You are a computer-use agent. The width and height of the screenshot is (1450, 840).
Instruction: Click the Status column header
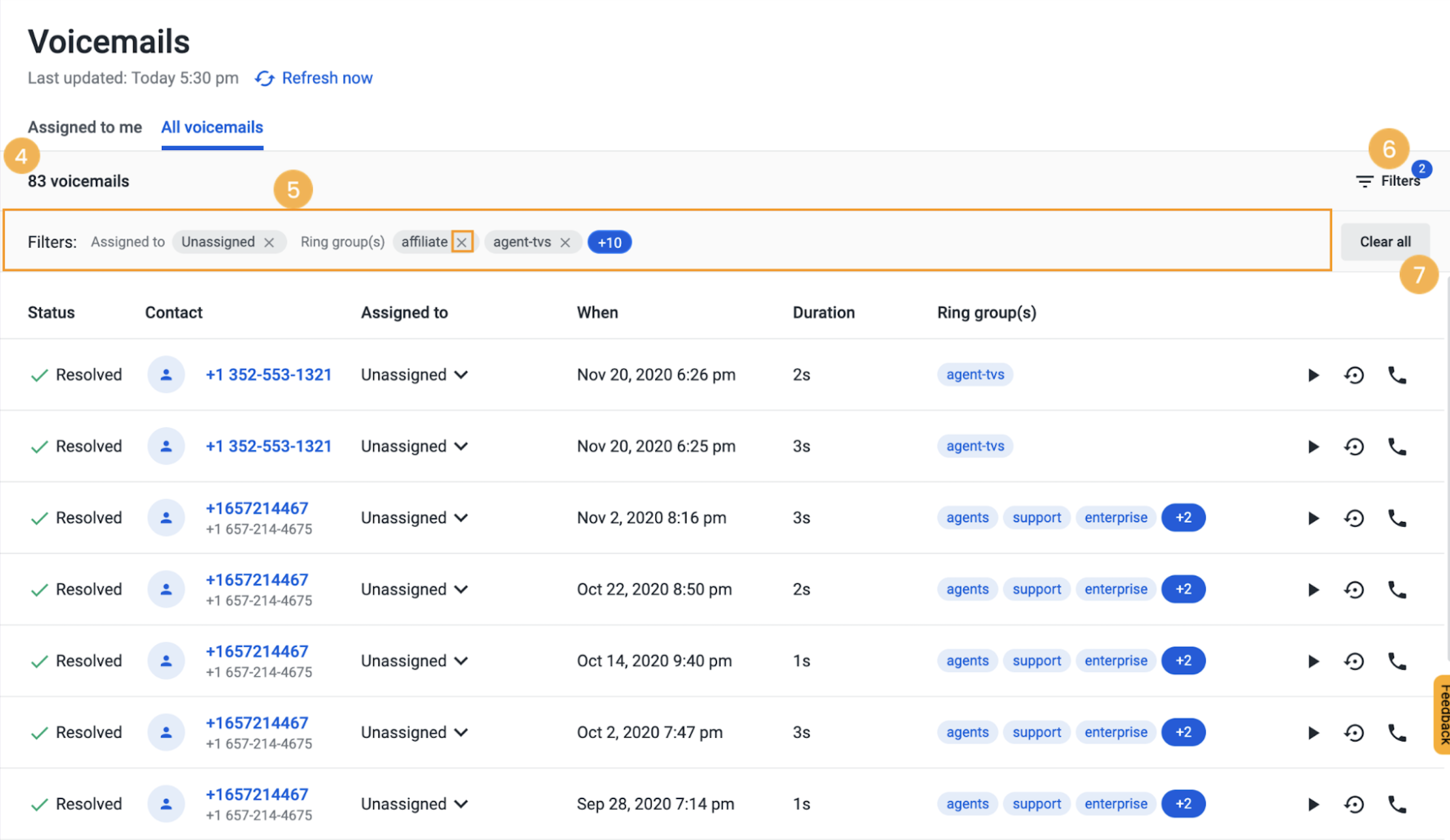51,313
